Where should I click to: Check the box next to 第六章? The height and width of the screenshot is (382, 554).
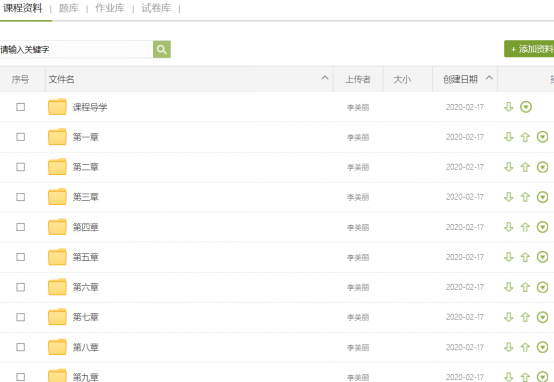[x=20, y=287]
